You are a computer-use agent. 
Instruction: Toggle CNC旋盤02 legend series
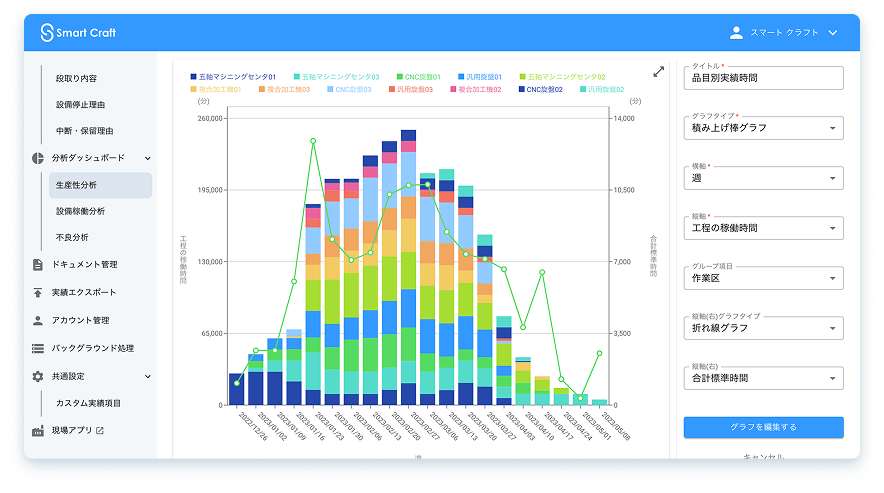coord(541,89)
